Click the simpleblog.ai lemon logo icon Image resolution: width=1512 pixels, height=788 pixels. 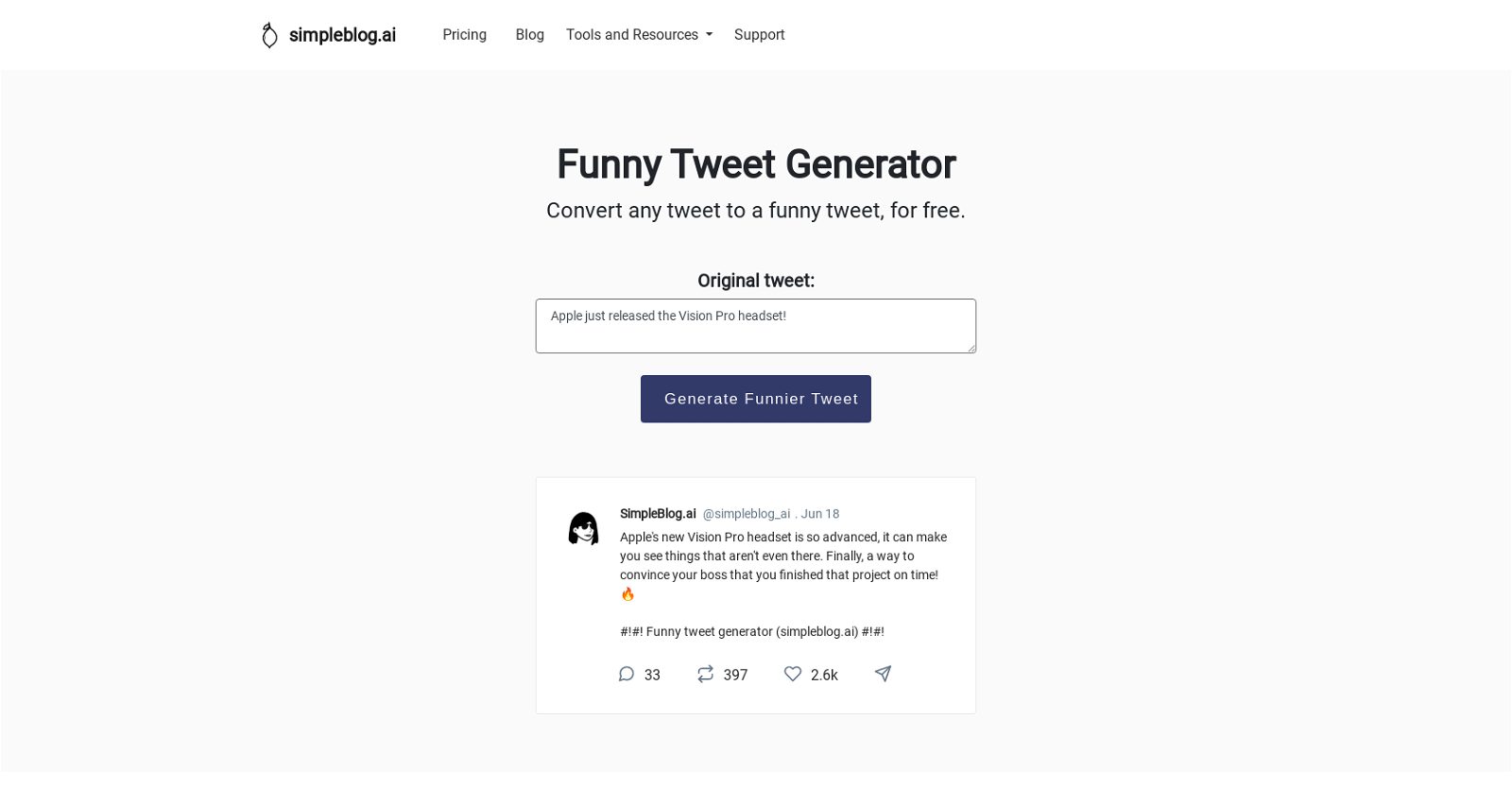pos(269,34)
